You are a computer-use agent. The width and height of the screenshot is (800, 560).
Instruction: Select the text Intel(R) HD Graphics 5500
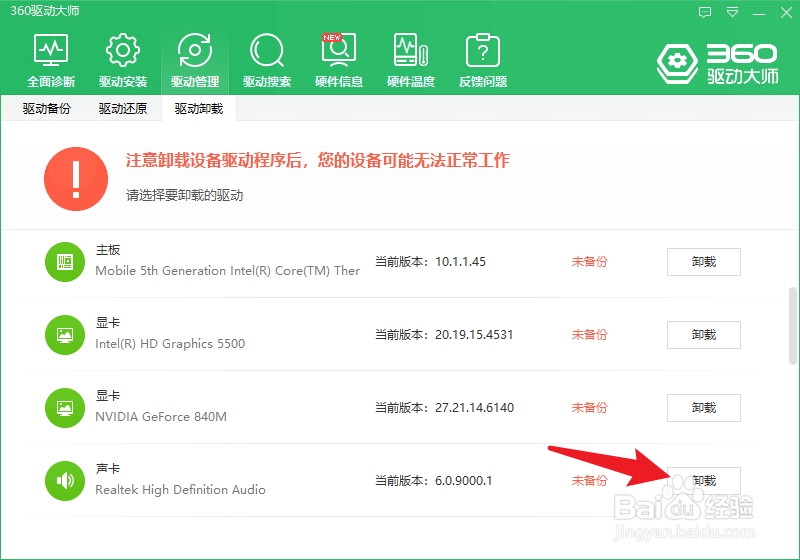170,344
